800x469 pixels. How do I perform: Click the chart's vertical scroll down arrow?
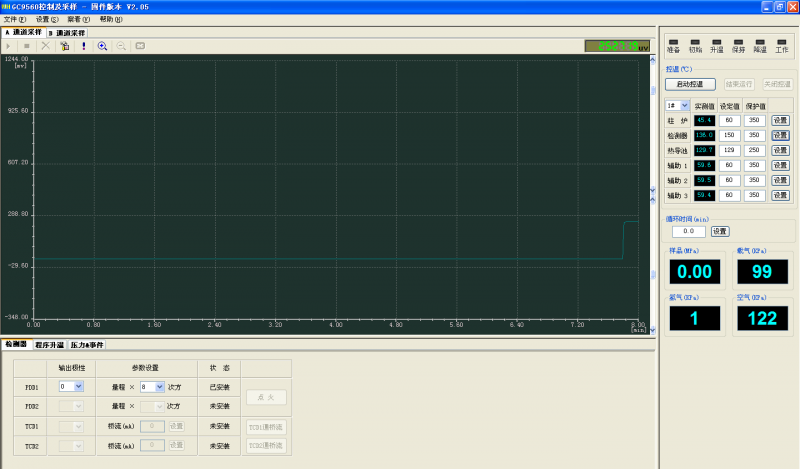pyautogui.click(x=653, y=330)
